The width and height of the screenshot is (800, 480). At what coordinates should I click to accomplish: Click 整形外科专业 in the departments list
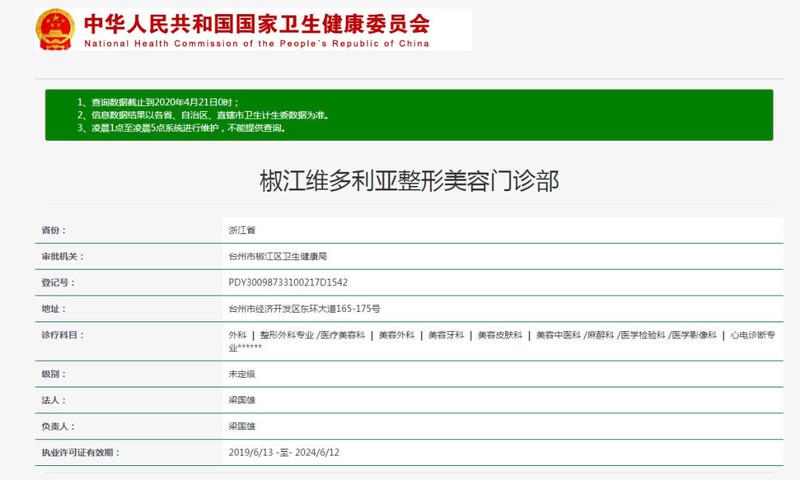coord(286,336)
